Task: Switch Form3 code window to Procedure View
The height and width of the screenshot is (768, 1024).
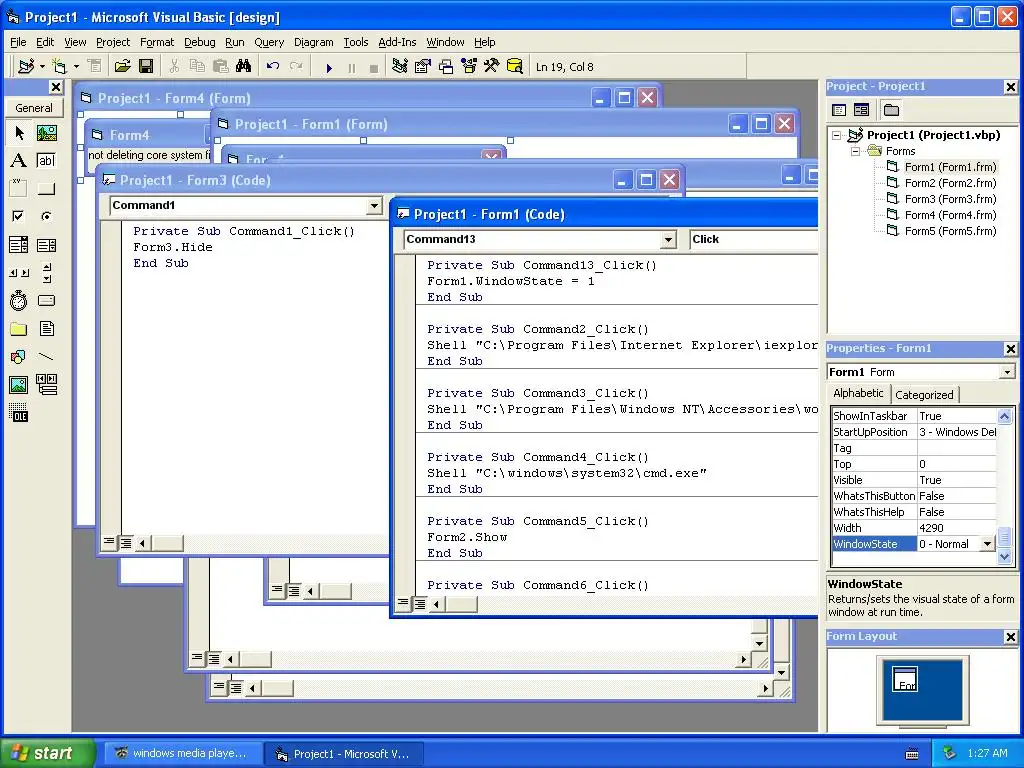Action: tap(109, 542)
